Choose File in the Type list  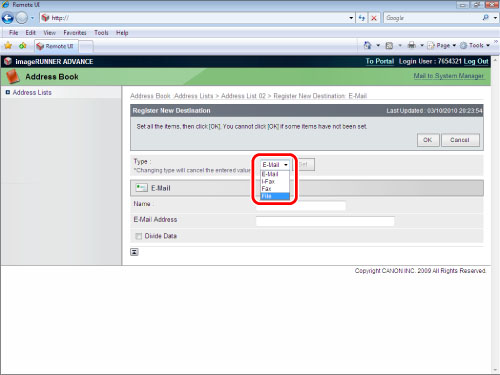click(x=275, y=196)
